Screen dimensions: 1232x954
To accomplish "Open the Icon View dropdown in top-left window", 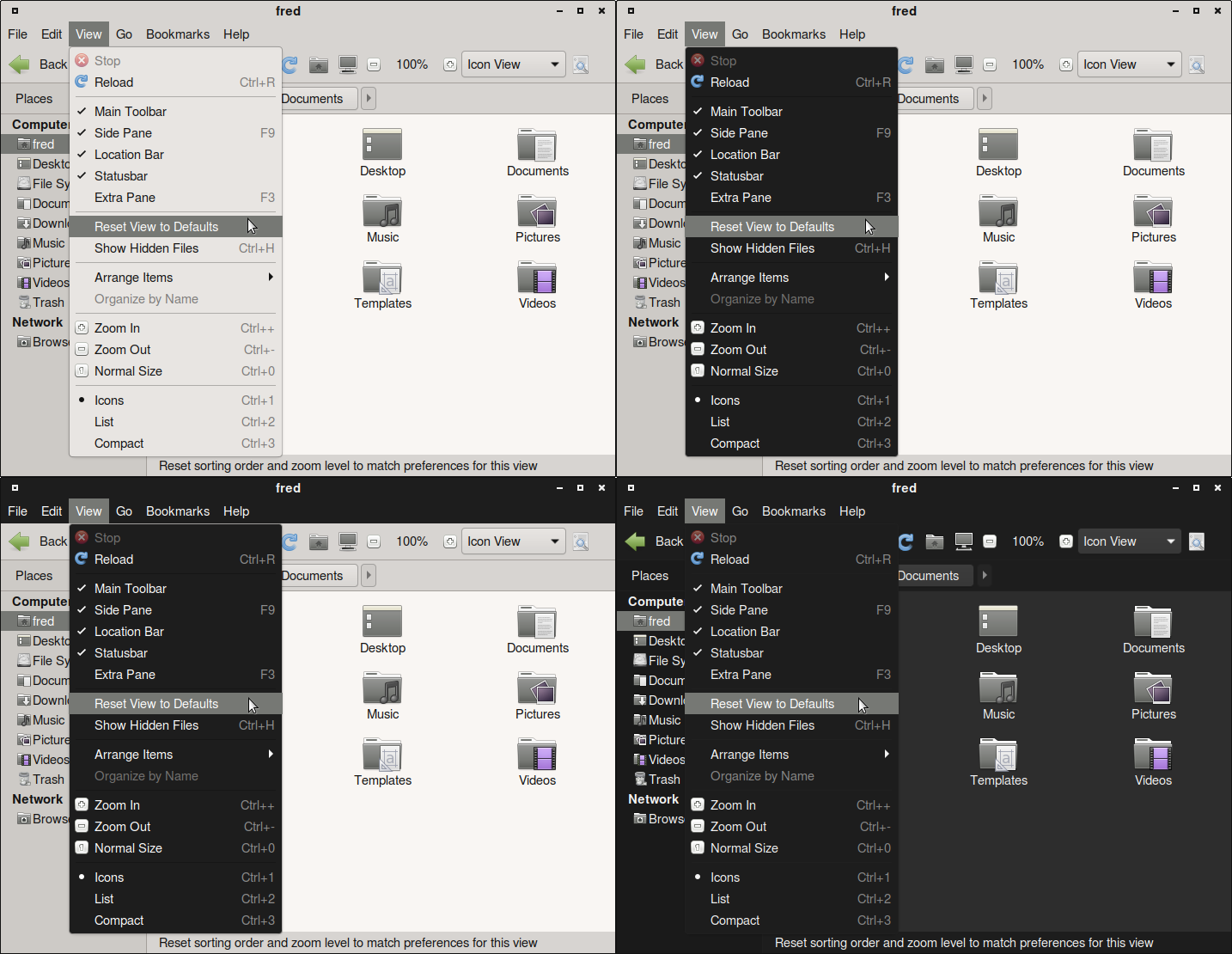I will 514,64.
